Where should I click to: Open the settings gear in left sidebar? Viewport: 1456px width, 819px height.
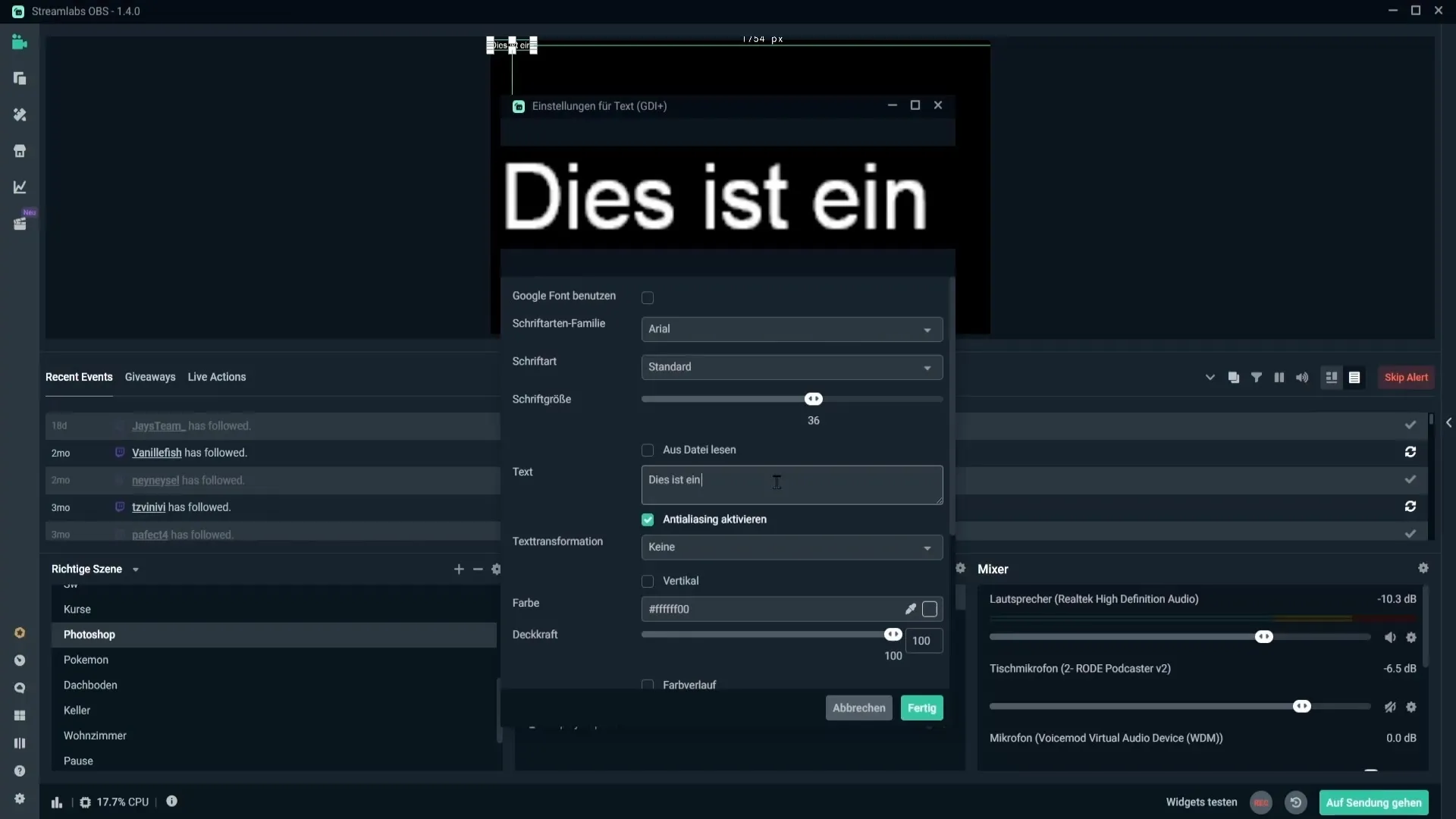coord(20,799)
